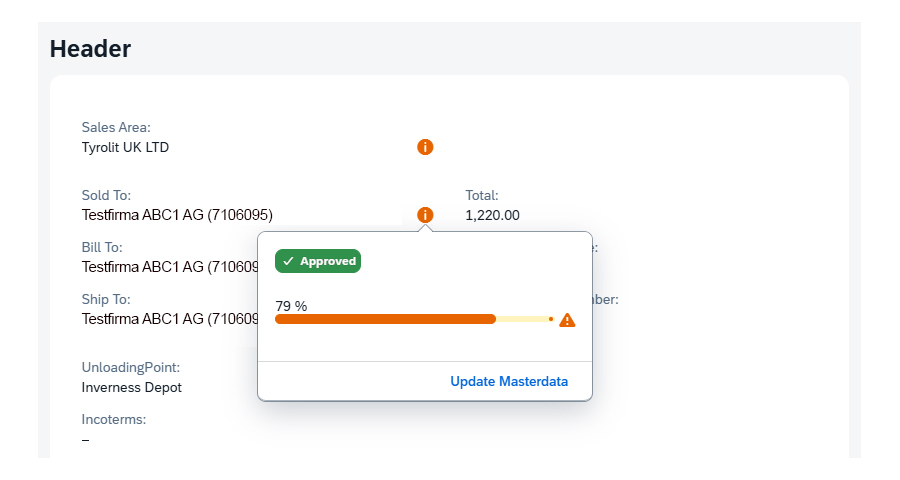Click the Bill To customer value
This screenshot has height=480, width=900.
tap(169, 266)
